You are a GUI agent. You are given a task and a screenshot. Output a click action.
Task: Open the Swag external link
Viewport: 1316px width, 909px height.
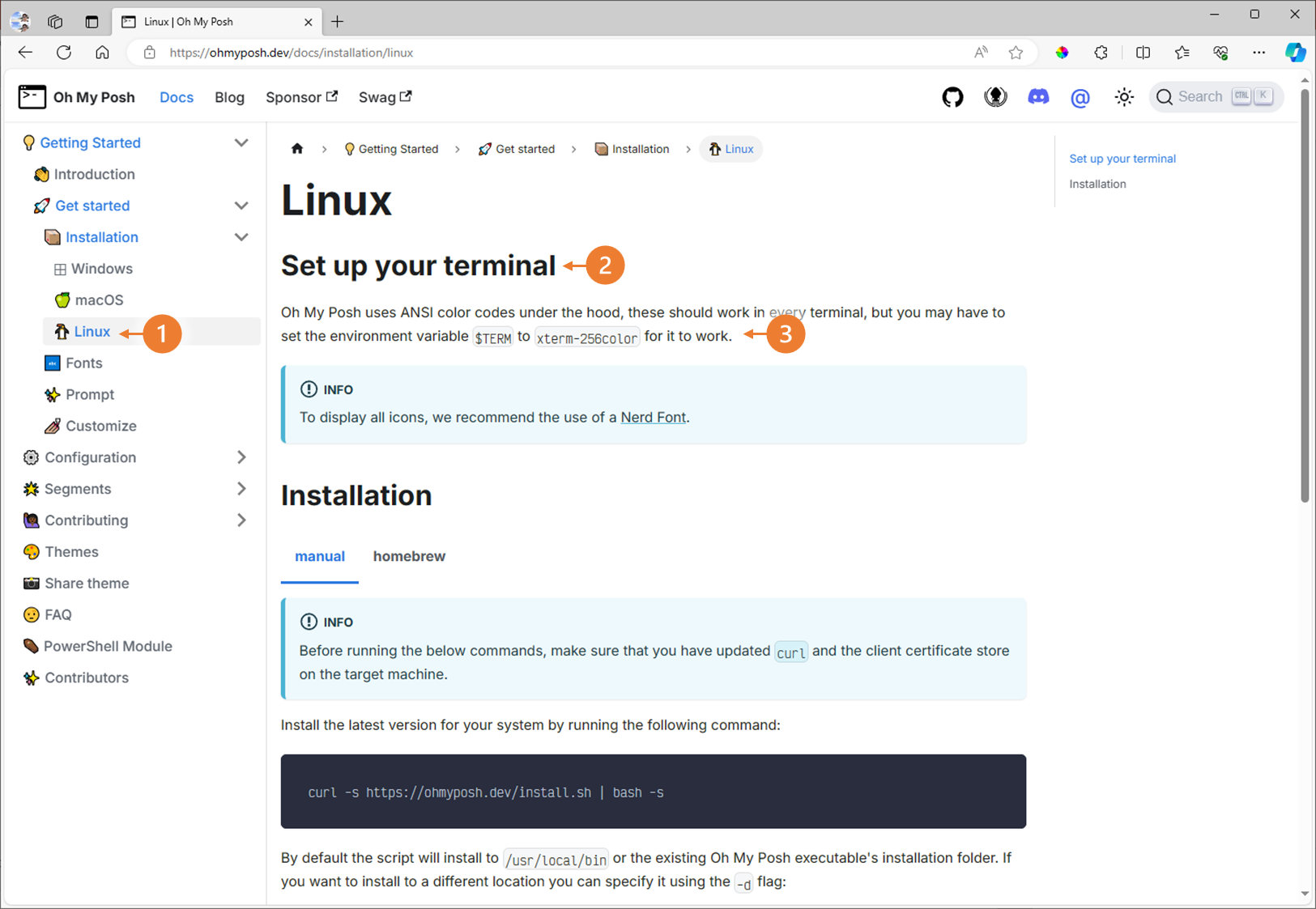click(x=385, y=97)
